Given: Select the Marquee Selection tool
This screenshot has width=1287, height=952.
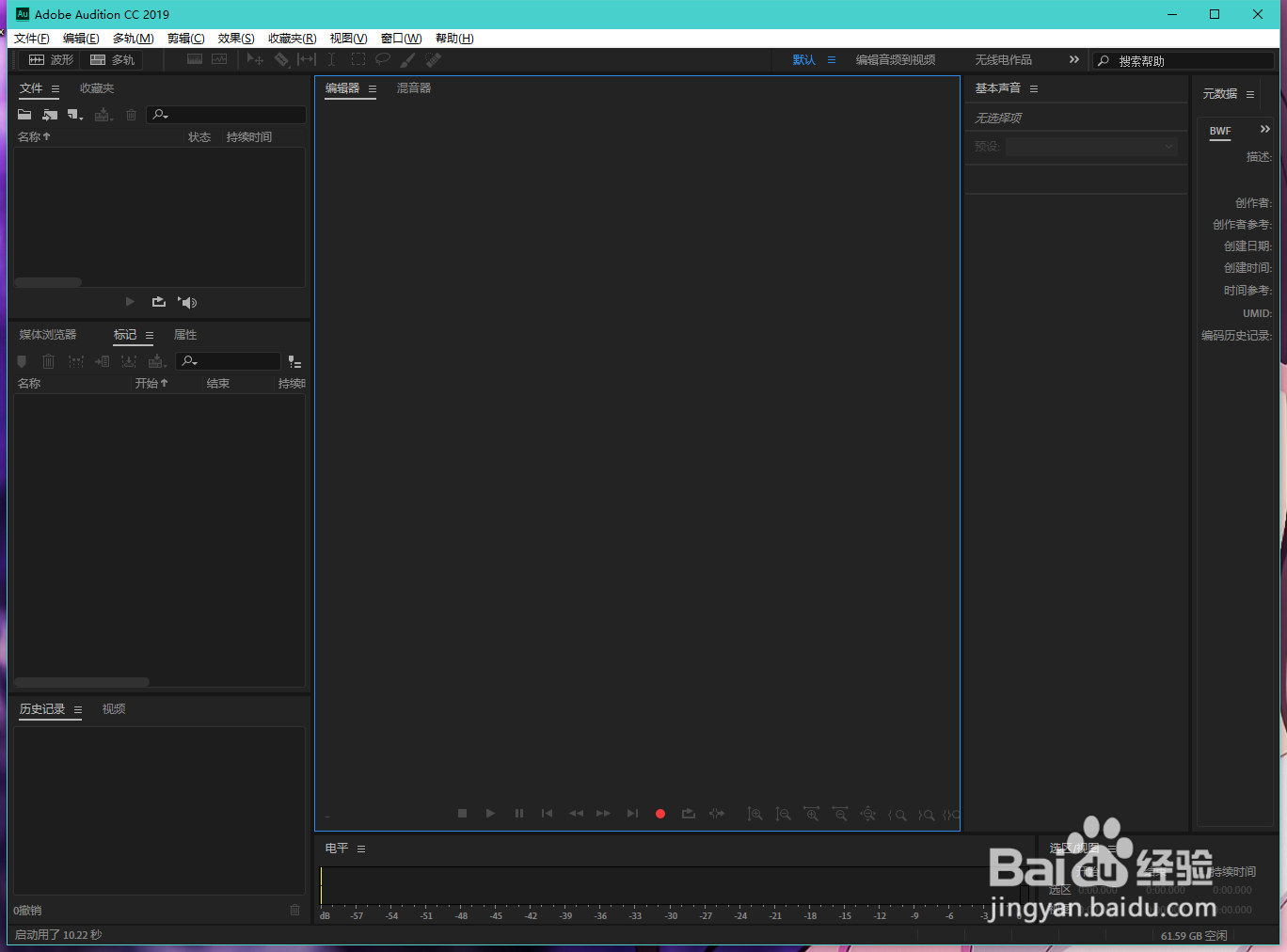Looking at the screenshot, I should [x=358, y=59].
